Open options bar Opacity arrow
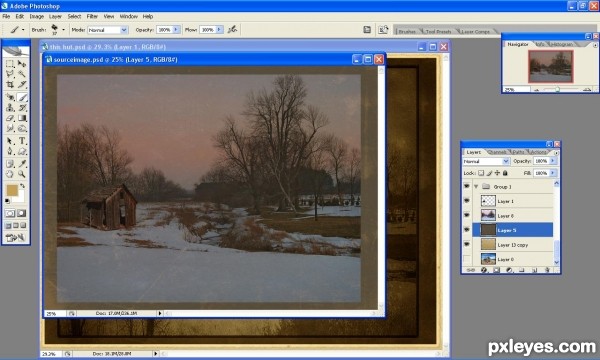The width and height of the screenshot is (600, 360). pyautogui.click(x=176, y=29)
